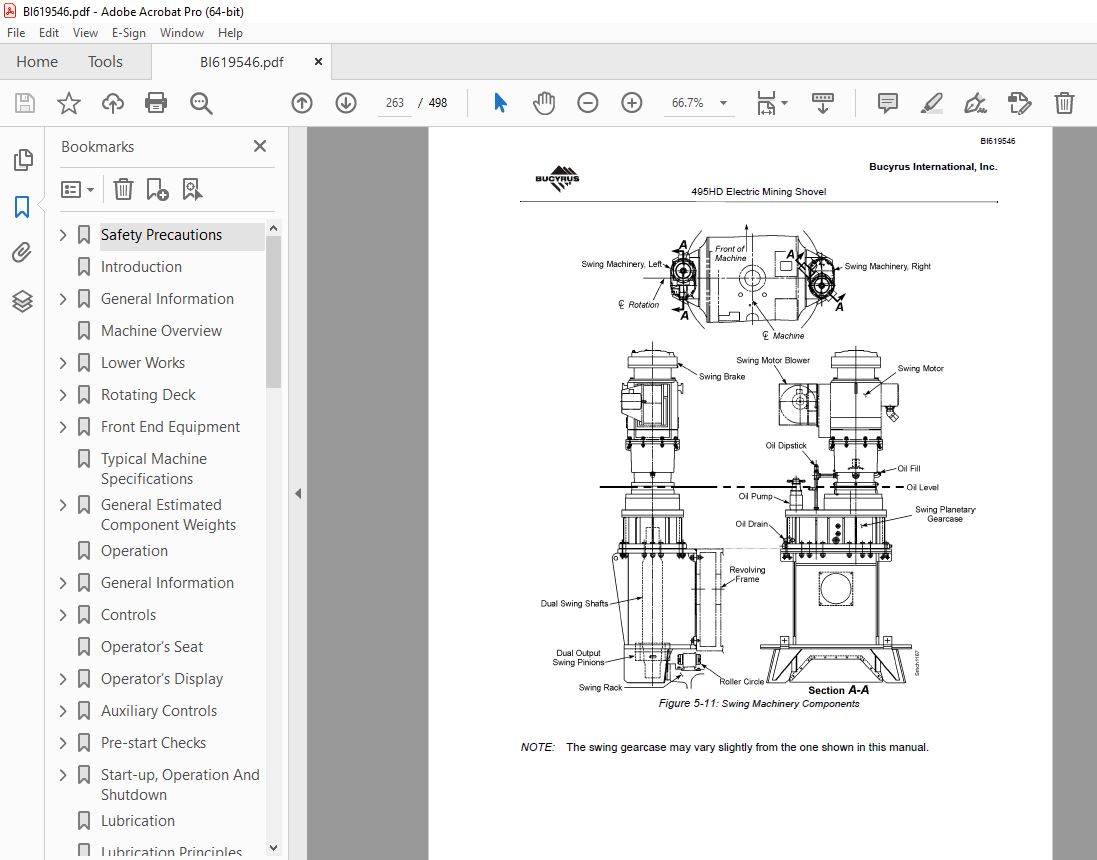Expand the Pre-start Checks bookmark
Image resolution: width=1097 pixels, height=860 pixels.
click(x=63, y=742)
